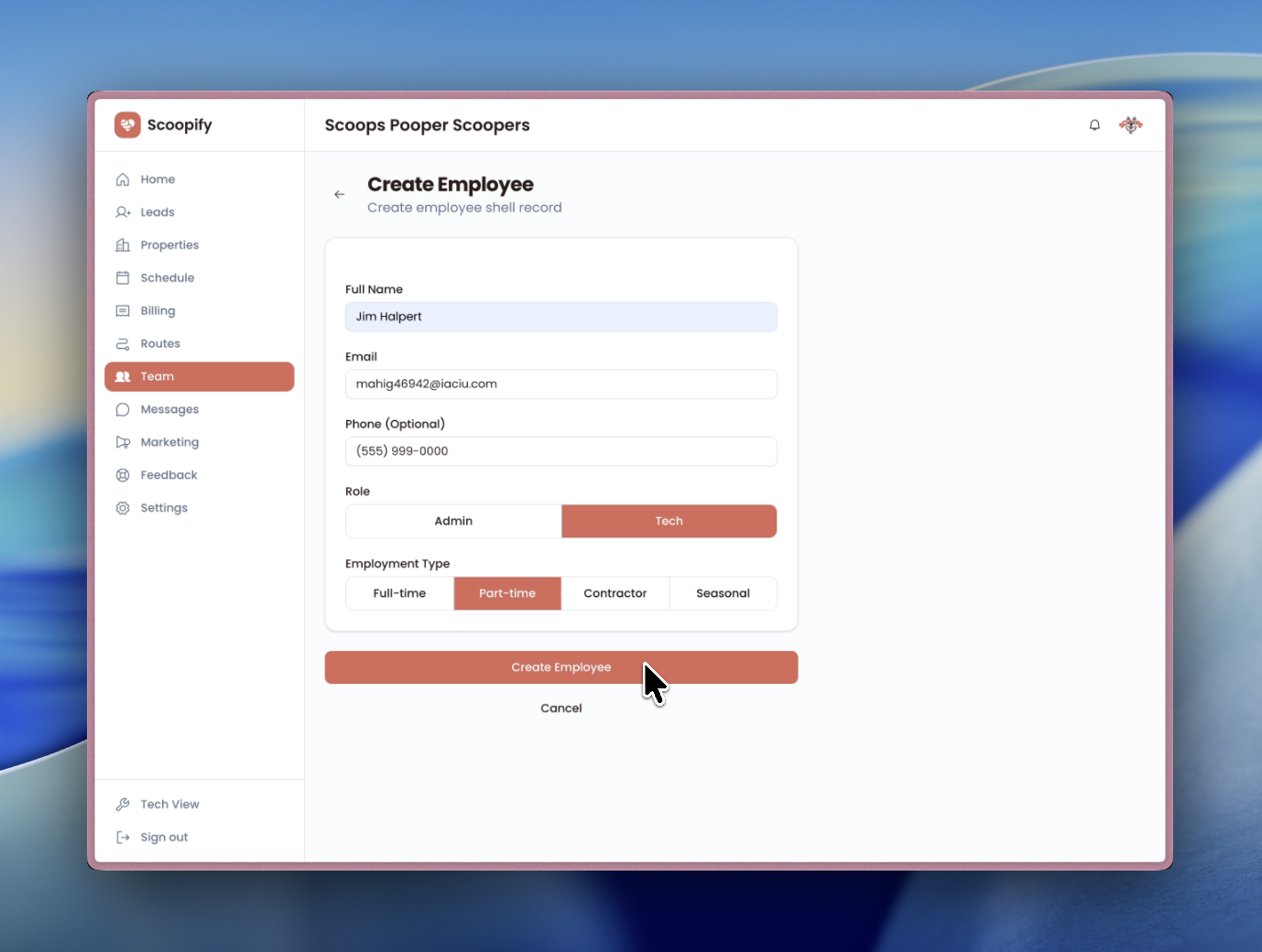Select the Leads icon
The image size is (1262, 952).
123,211
